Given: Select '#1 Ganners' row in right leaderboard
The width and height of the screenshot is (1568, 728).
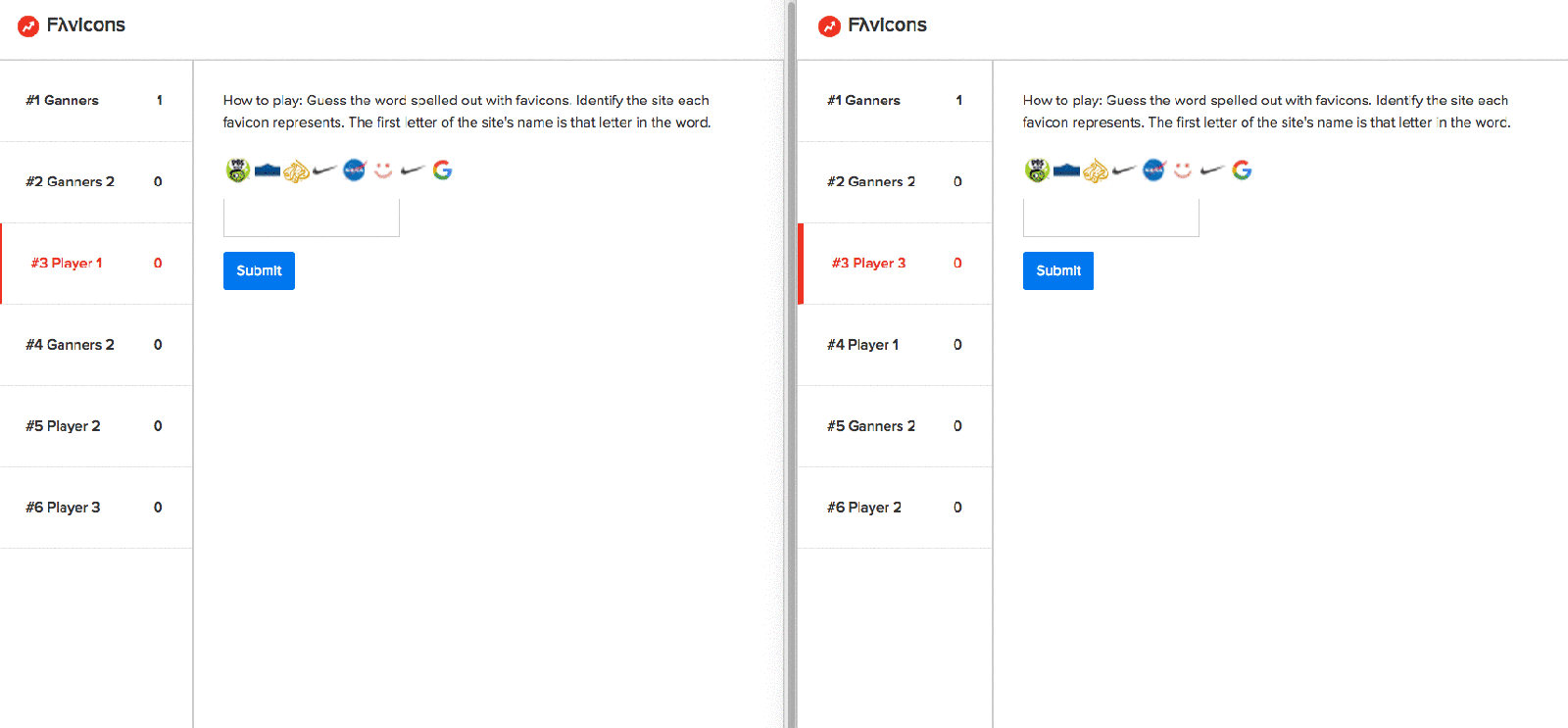Looking at the screenshot, I should (896, 101).
